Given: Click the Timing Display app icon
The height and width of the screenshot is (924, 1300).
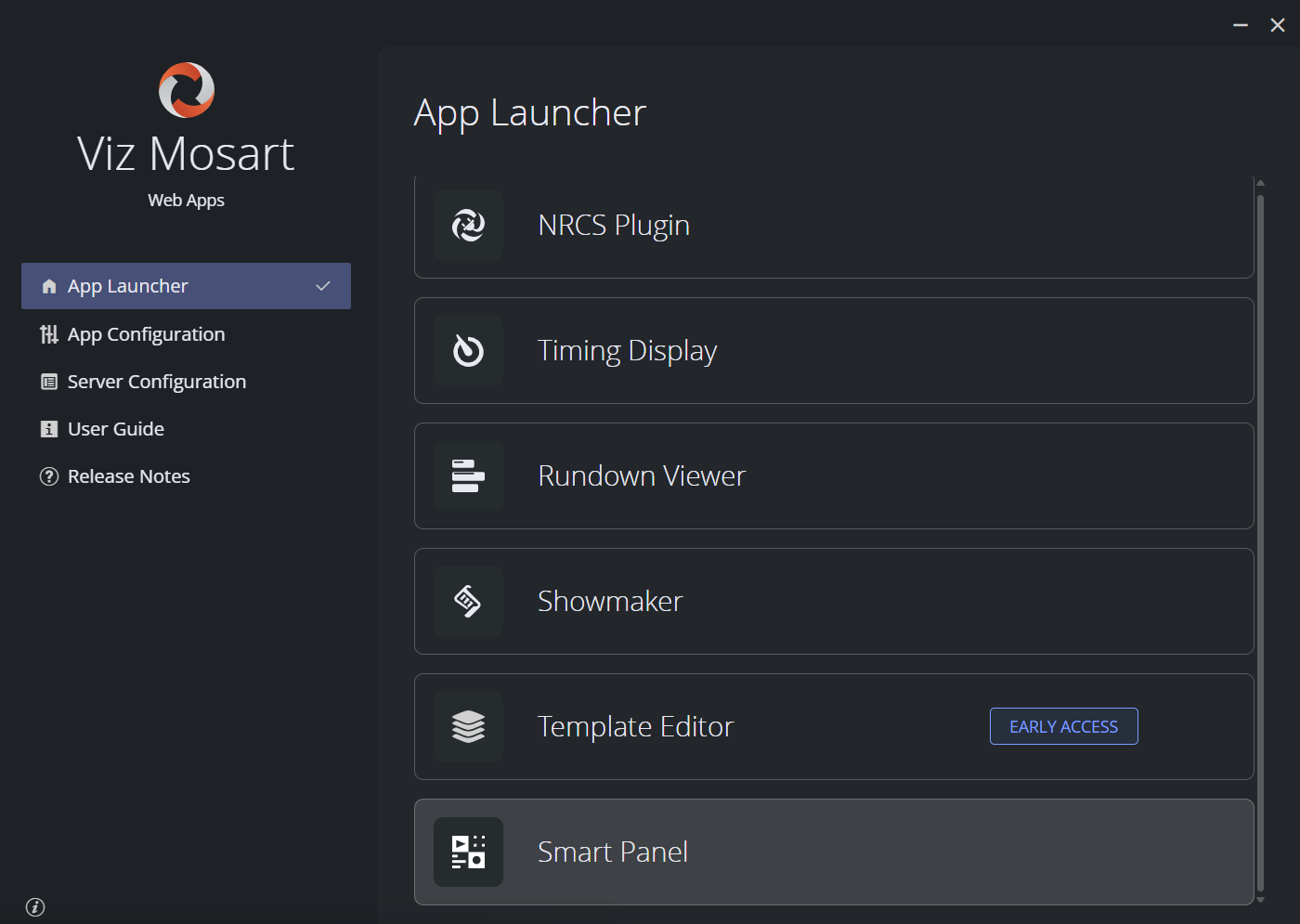Looking at the screenshot, I should 468,351.
